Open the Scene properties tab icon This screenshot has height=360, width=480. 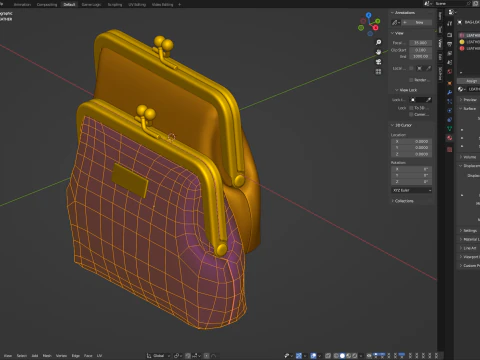[449, 62]
